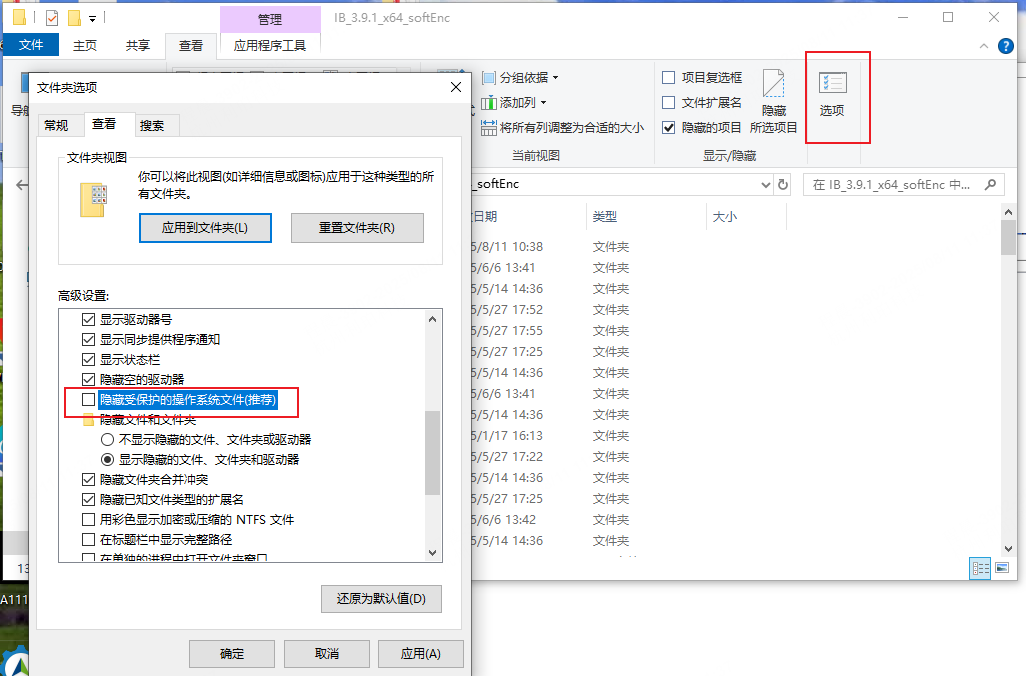Image resolution: width=1026 pixels, height=676 pixels.
Task: Click the quick access properties checkmark icon
Action: (x=52, y=17)
